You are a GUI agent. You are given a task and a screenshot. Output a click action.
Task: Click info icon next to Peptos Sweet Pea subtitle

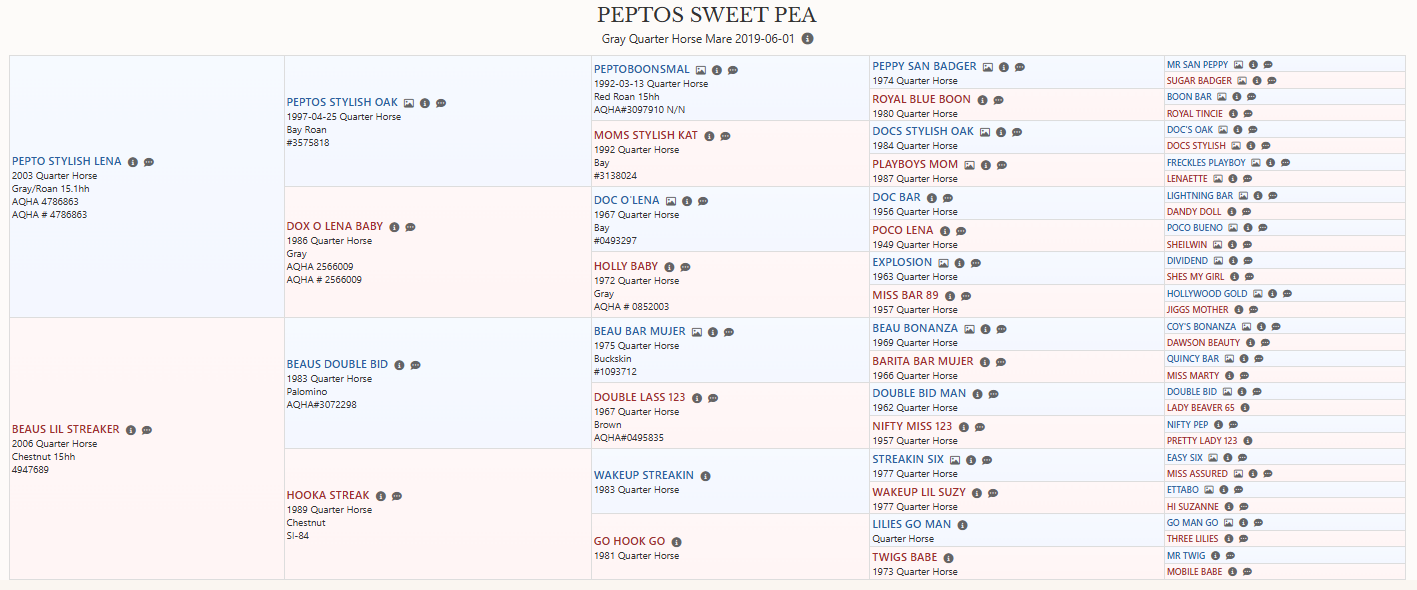pyautogui.click(x=808, y=39)
